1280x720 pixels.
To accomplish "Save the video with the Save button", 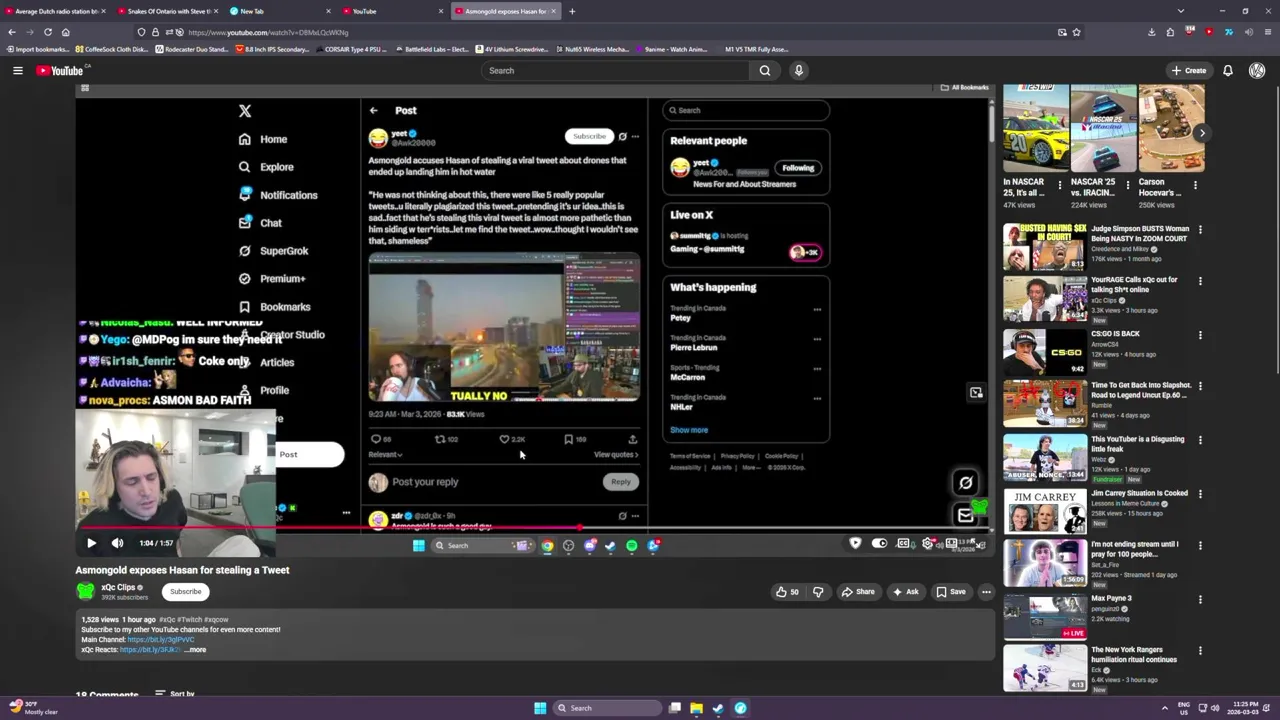I will (950, 592).
